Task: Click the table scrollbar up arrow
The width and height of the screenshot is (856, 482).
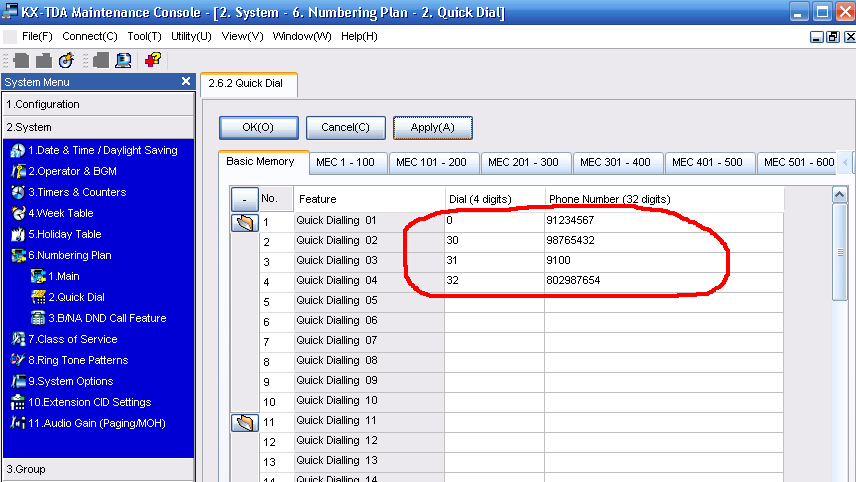Action: [x=839, y=194]
